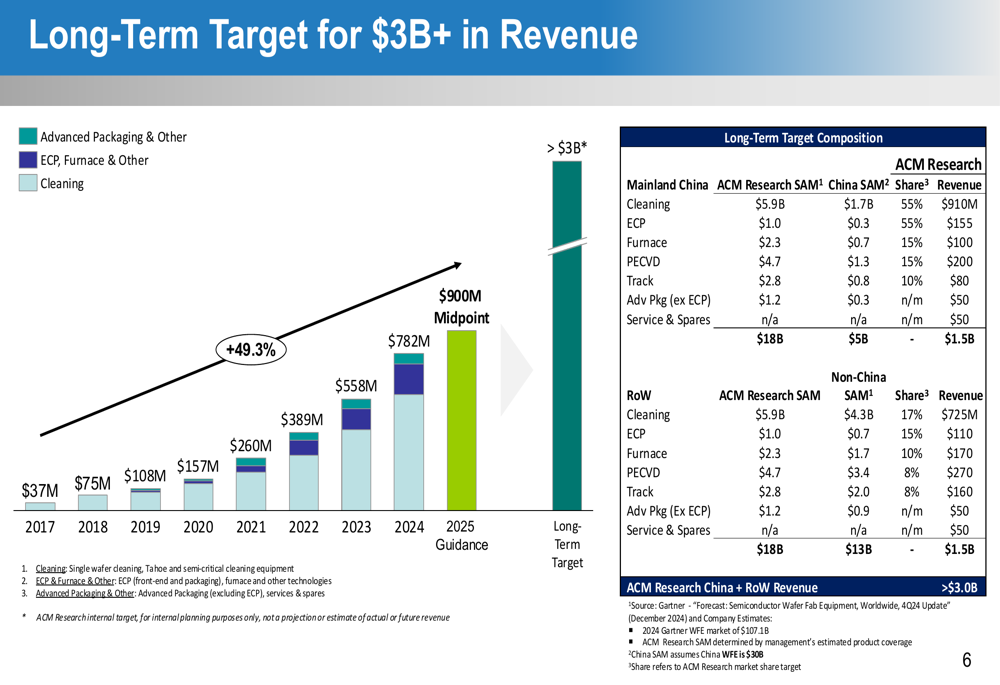The width and height of the screenshot is (1000, 685).
Task: Click the $4.3B Non-China SAM Cleaning cell
Action: click(x=858, y=415)
